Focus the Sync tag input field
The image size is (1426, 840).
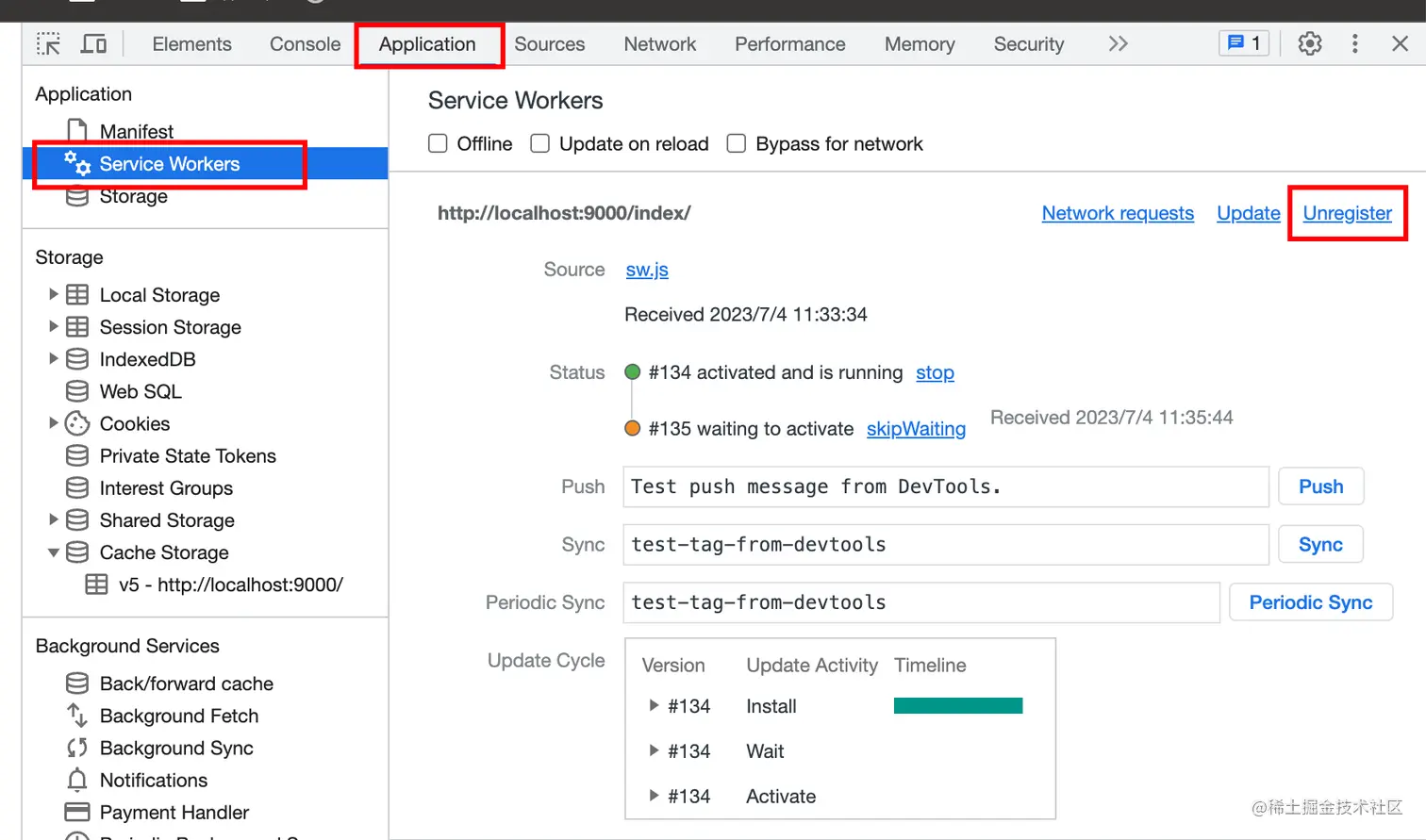[946, 545]
